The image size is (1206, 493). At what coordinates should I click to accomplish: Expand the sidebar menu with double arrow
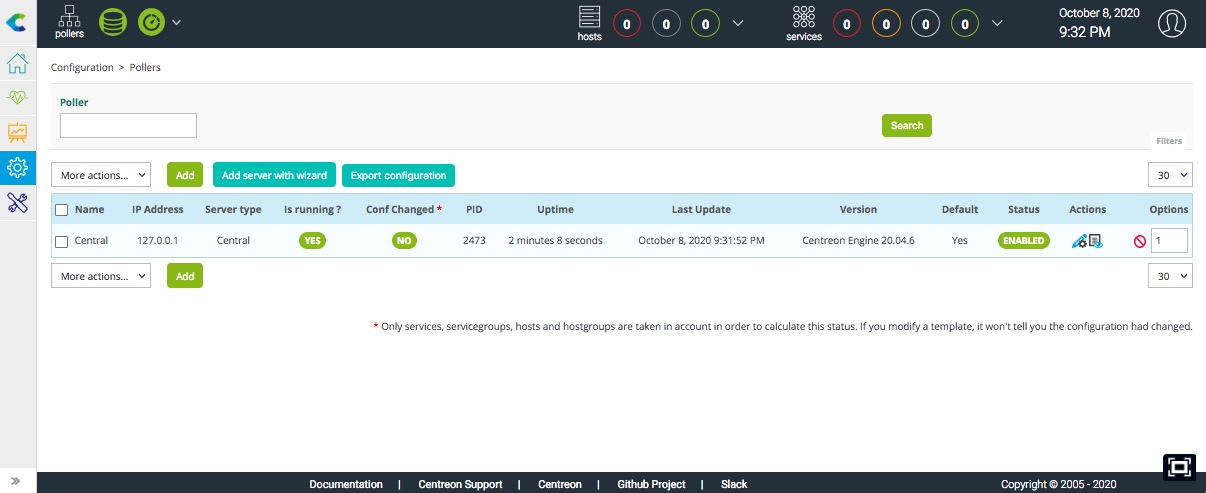coord(17,481)
